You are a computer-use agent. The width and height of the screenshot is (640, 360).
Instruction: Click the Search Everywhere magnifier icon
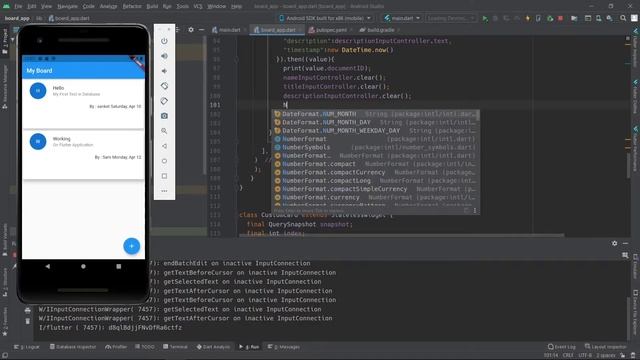[623, 18]
